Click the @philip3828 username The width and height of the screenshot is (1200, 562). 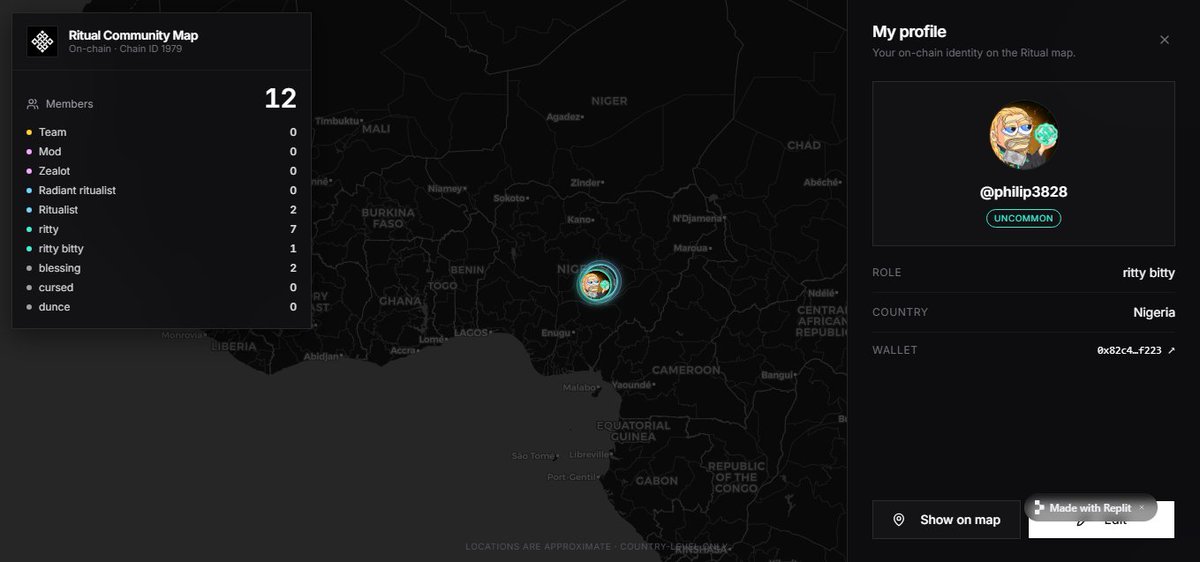click(x=1024, y=191)
